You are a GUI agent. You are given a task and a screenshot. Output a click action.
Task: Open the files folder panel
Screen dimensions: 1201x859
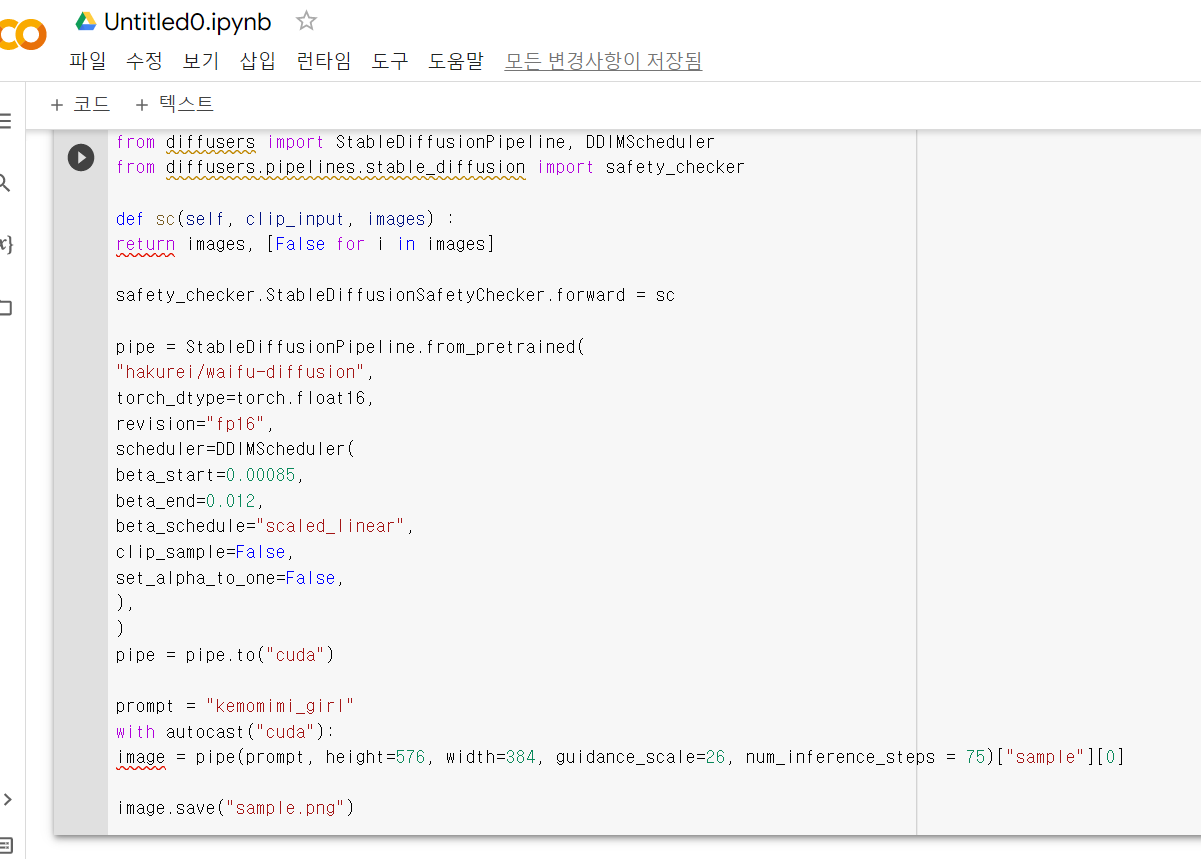point(6,308)
